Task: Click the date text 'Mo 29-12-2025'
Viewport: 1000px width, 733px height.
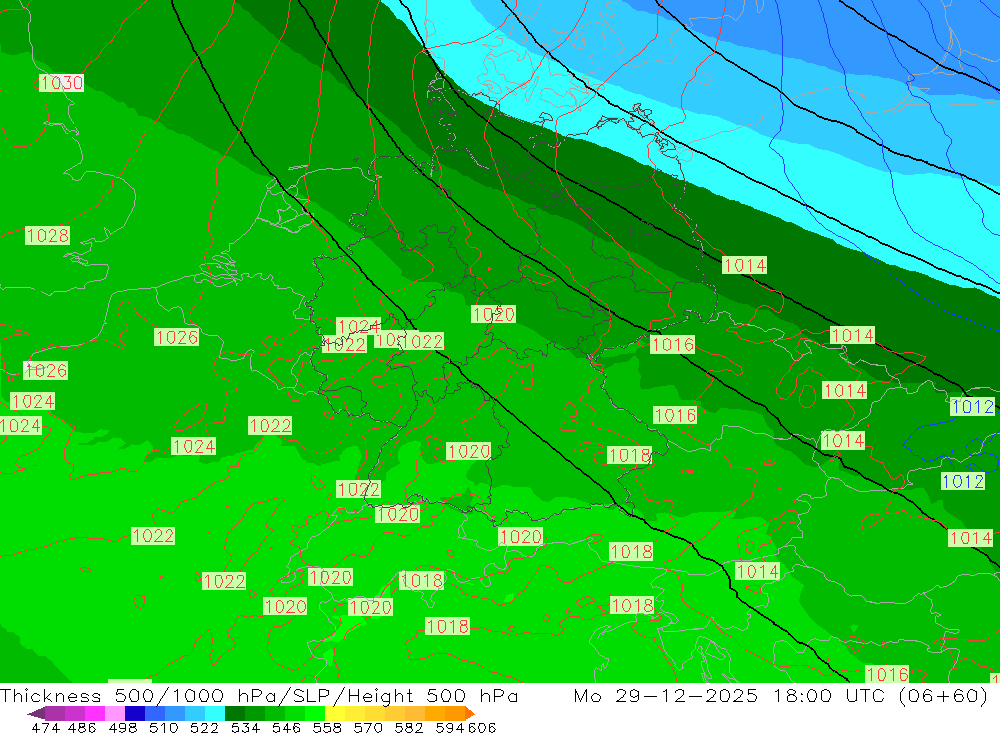Action: click(x=666, y=695)
